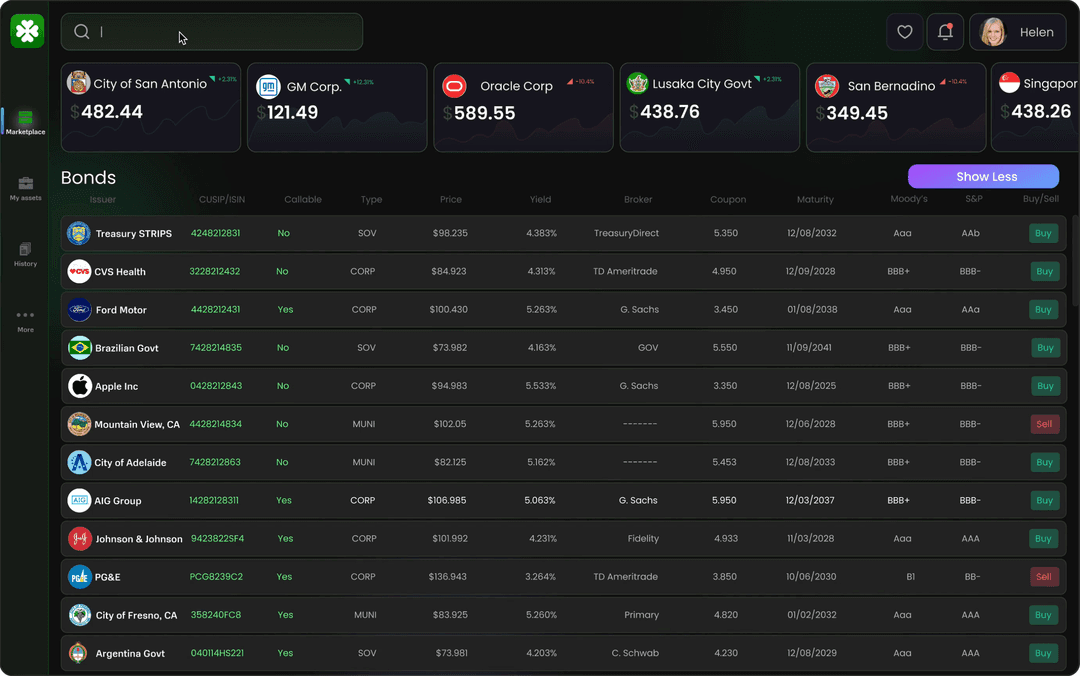
Task: Click CUSIP PCG8239C2
Action: pos(216,577)
